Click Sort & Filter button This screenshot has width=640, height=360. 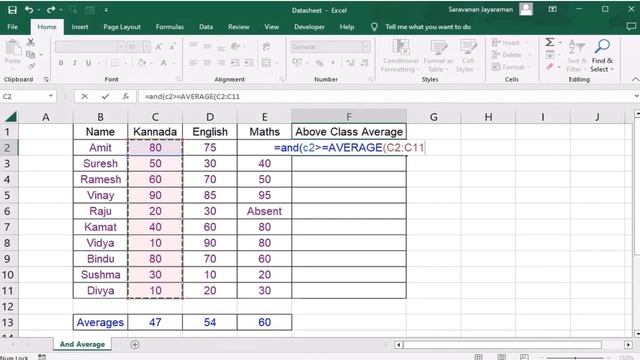pos(577,56)
